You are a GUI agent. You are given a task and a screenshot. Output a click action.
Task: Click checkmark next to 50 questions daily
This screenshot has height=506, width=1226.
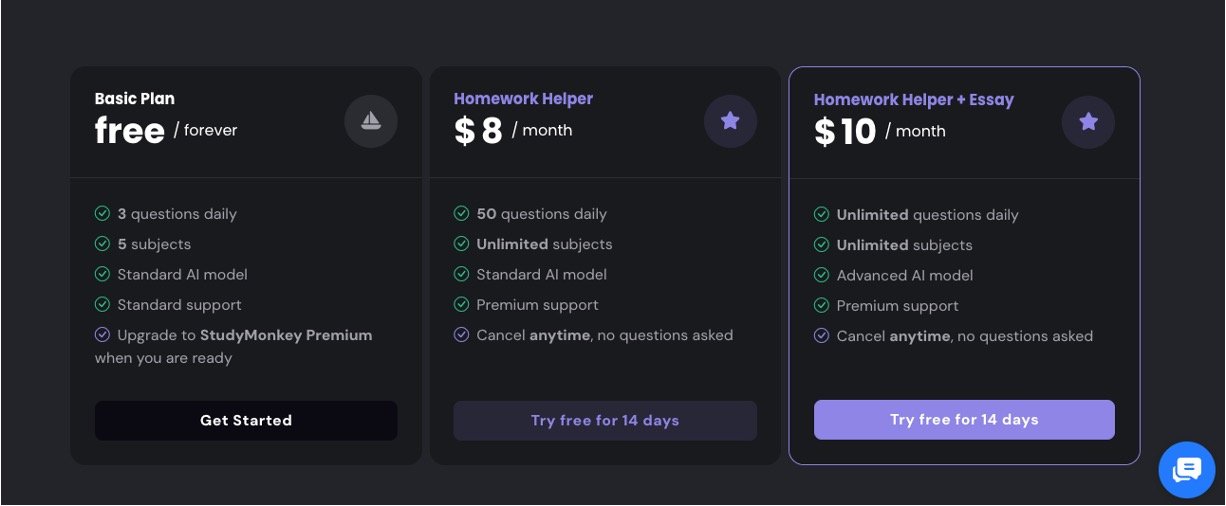461,214
